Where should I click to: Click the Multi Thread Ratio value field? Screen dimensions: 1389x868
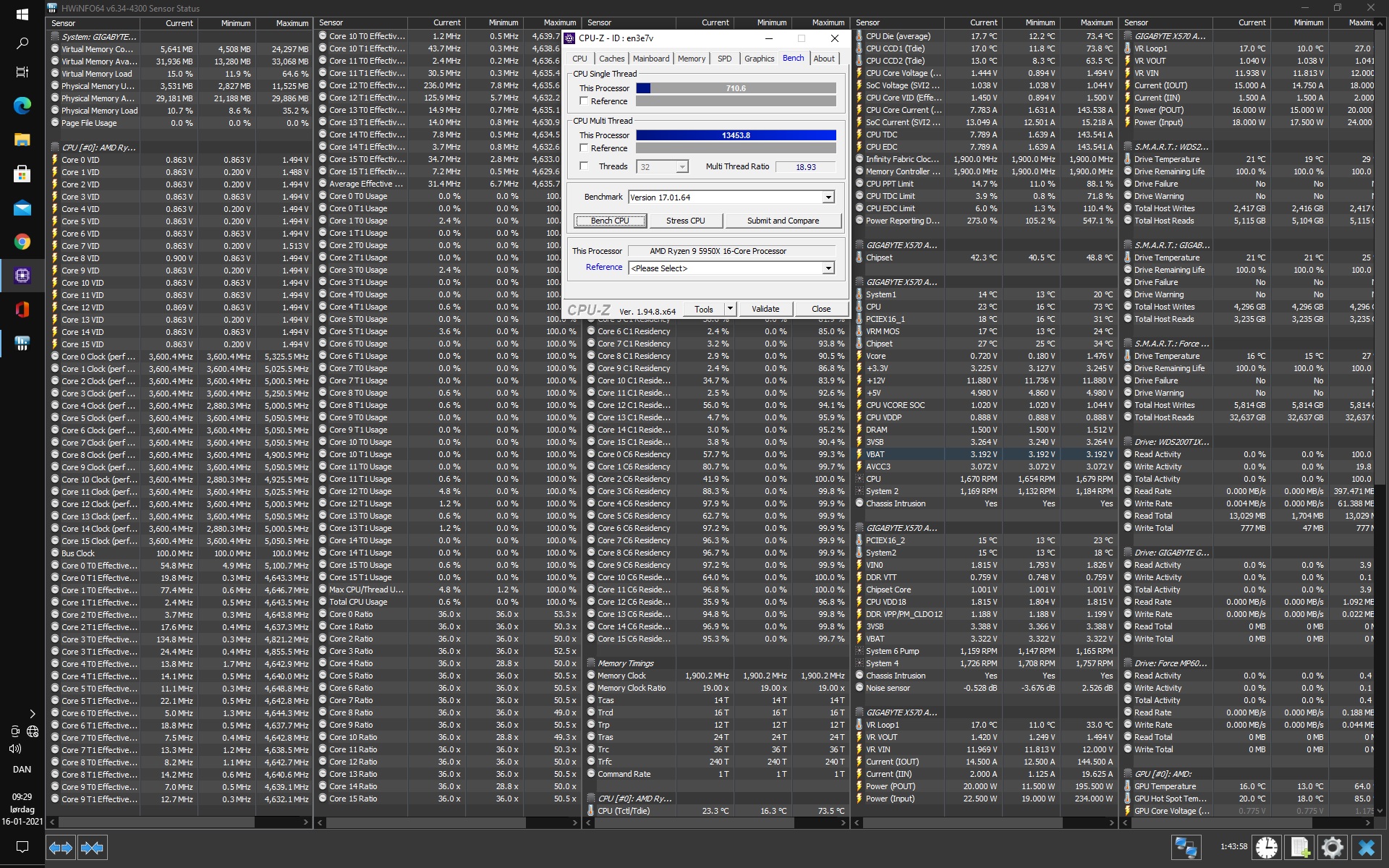(805, 167)
